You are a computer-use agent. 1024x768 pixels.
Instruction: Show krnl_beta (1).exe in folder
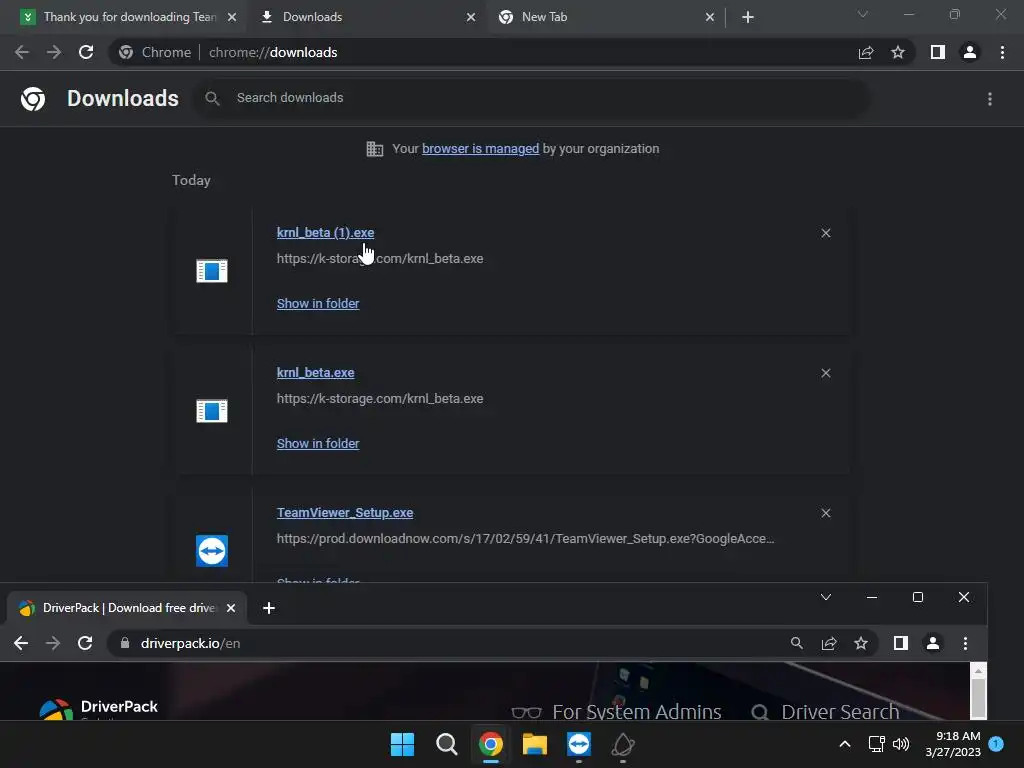pos(318,304)
